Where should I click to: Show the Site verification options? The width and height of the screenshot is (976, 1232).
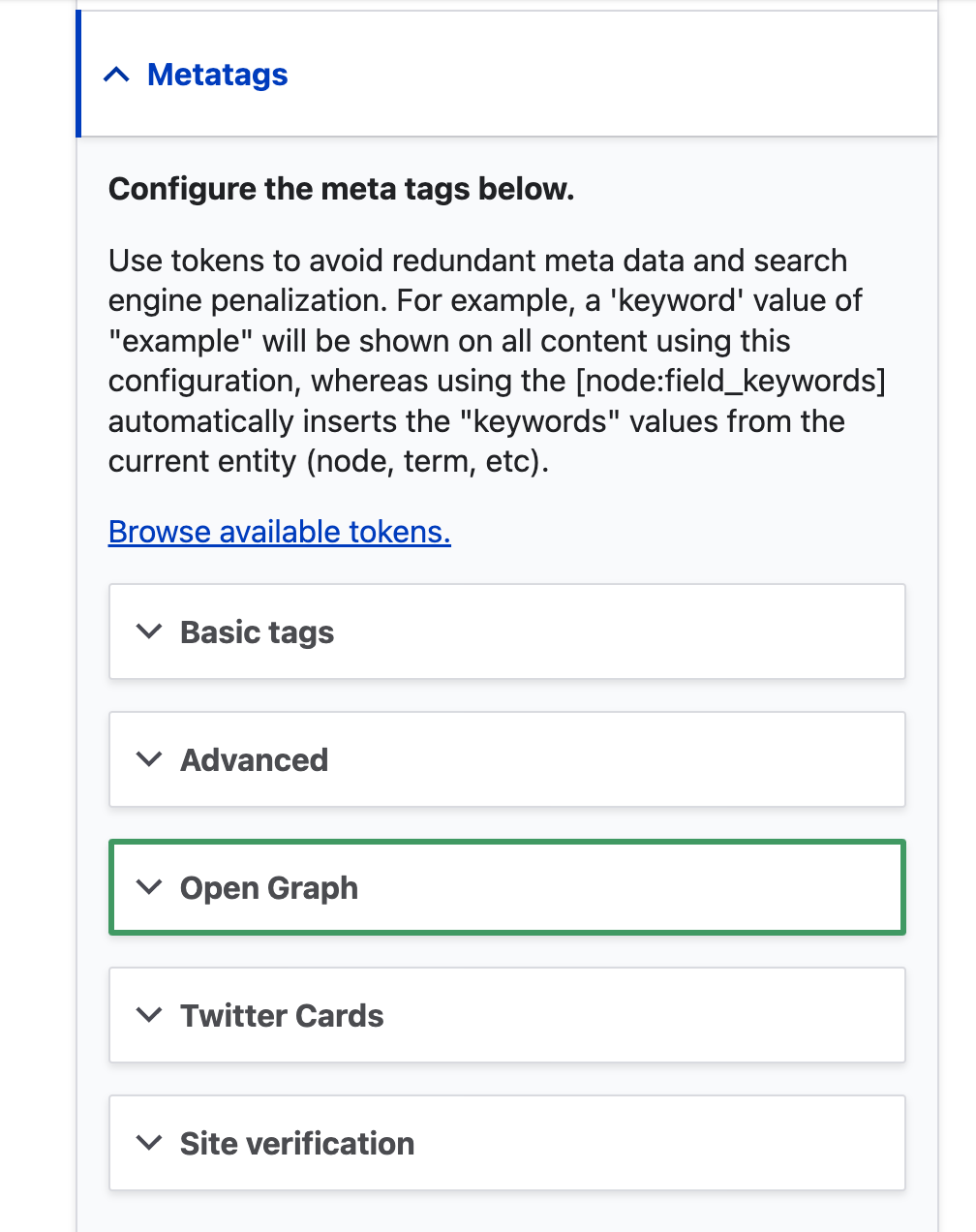296,1143
